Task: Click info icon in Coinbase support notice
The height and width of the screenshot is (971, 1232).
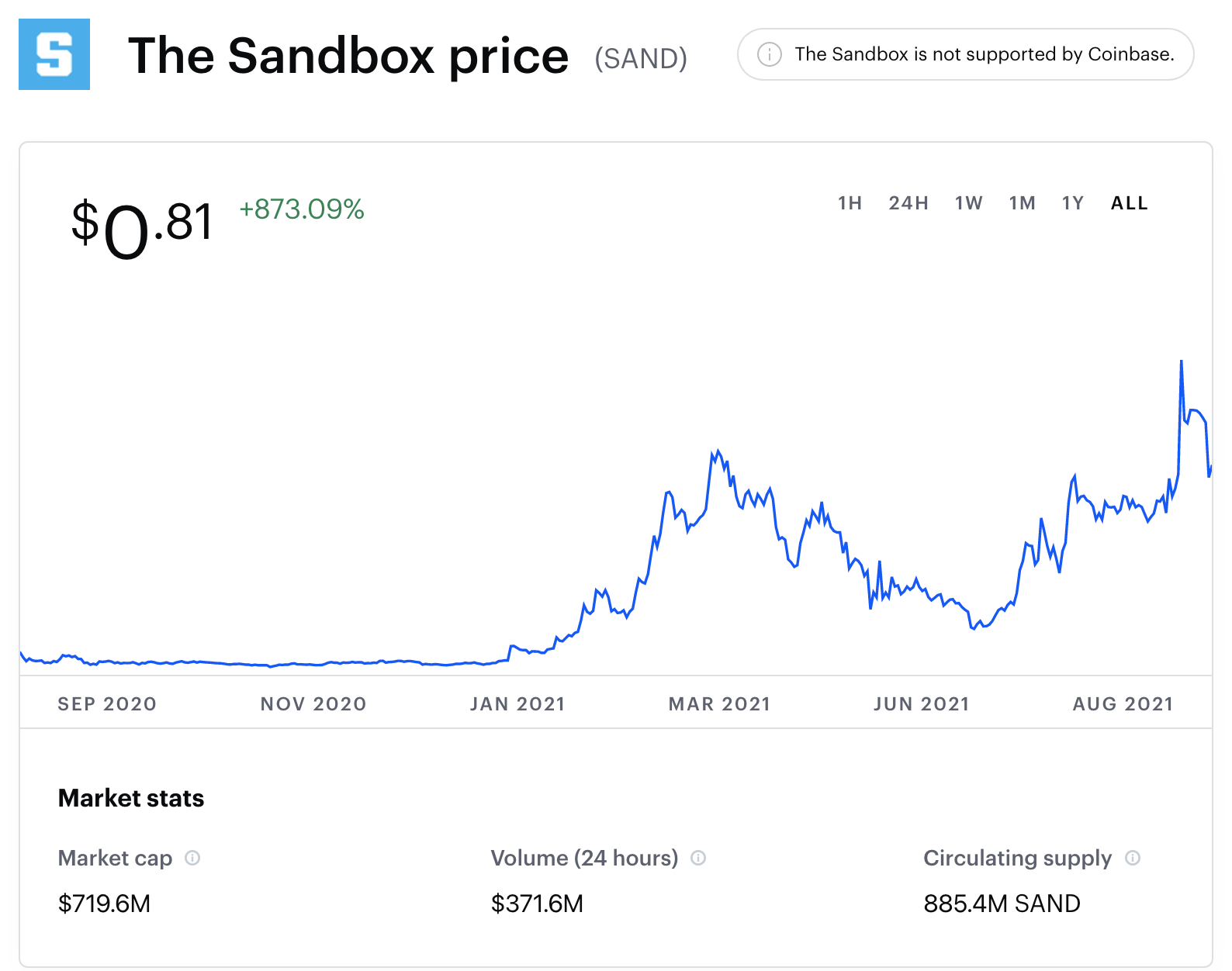Action: click(x=769, y=54)
